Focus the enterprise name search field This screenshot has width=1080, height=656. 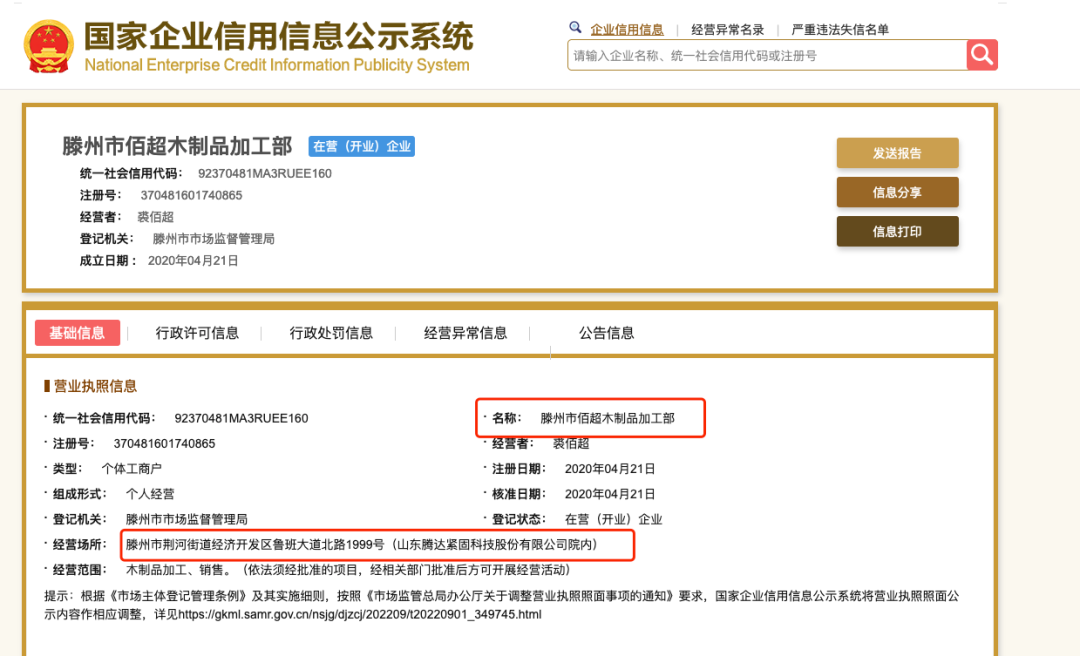coord(767,55)
